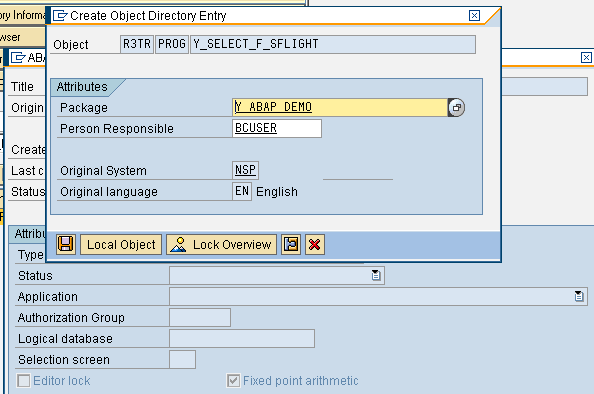
Task: Cancel dialog with the red X icon
Action: [314, 244]
